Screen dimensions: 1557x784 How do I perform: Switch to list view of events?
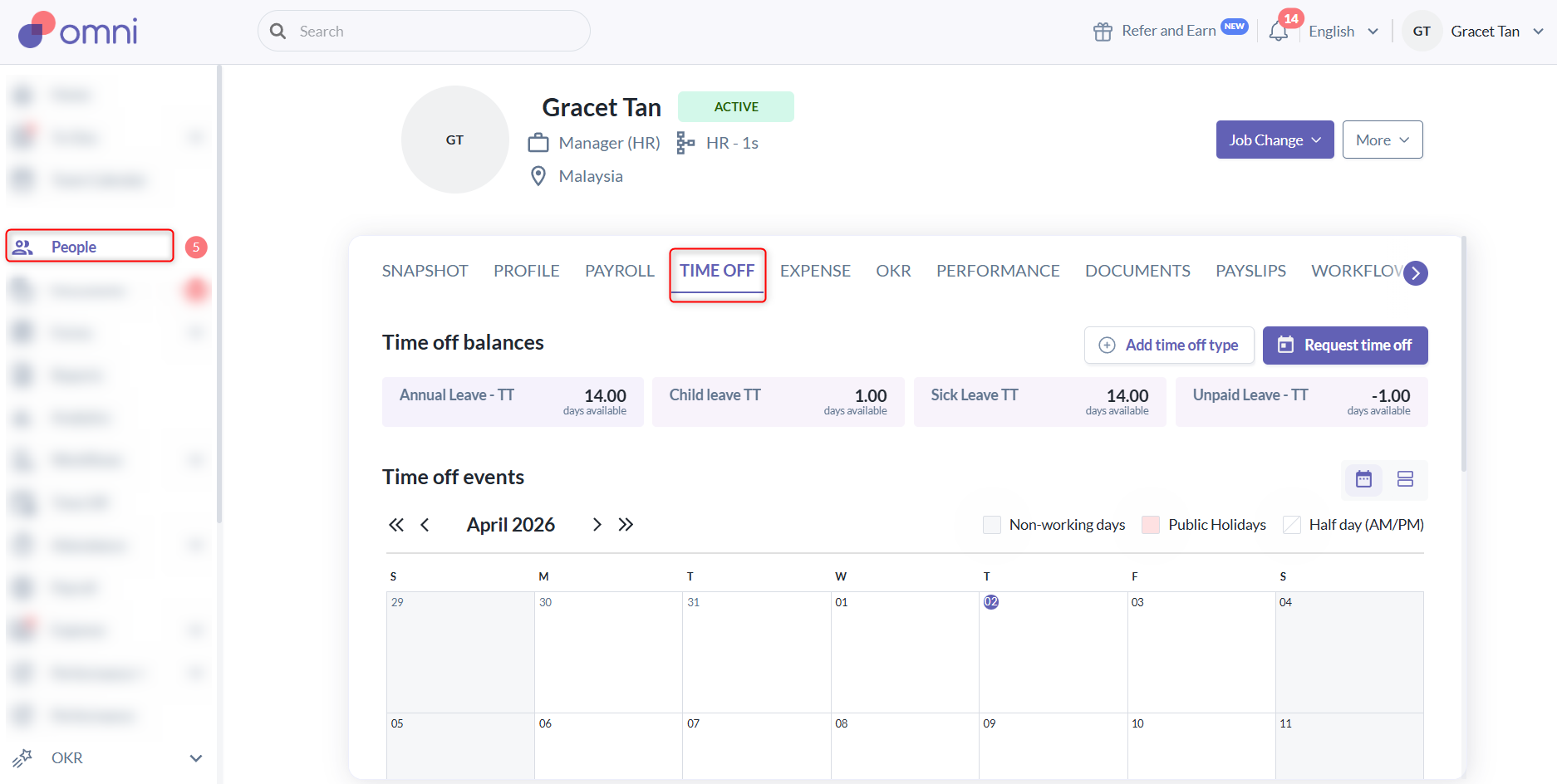(1405, 479)
